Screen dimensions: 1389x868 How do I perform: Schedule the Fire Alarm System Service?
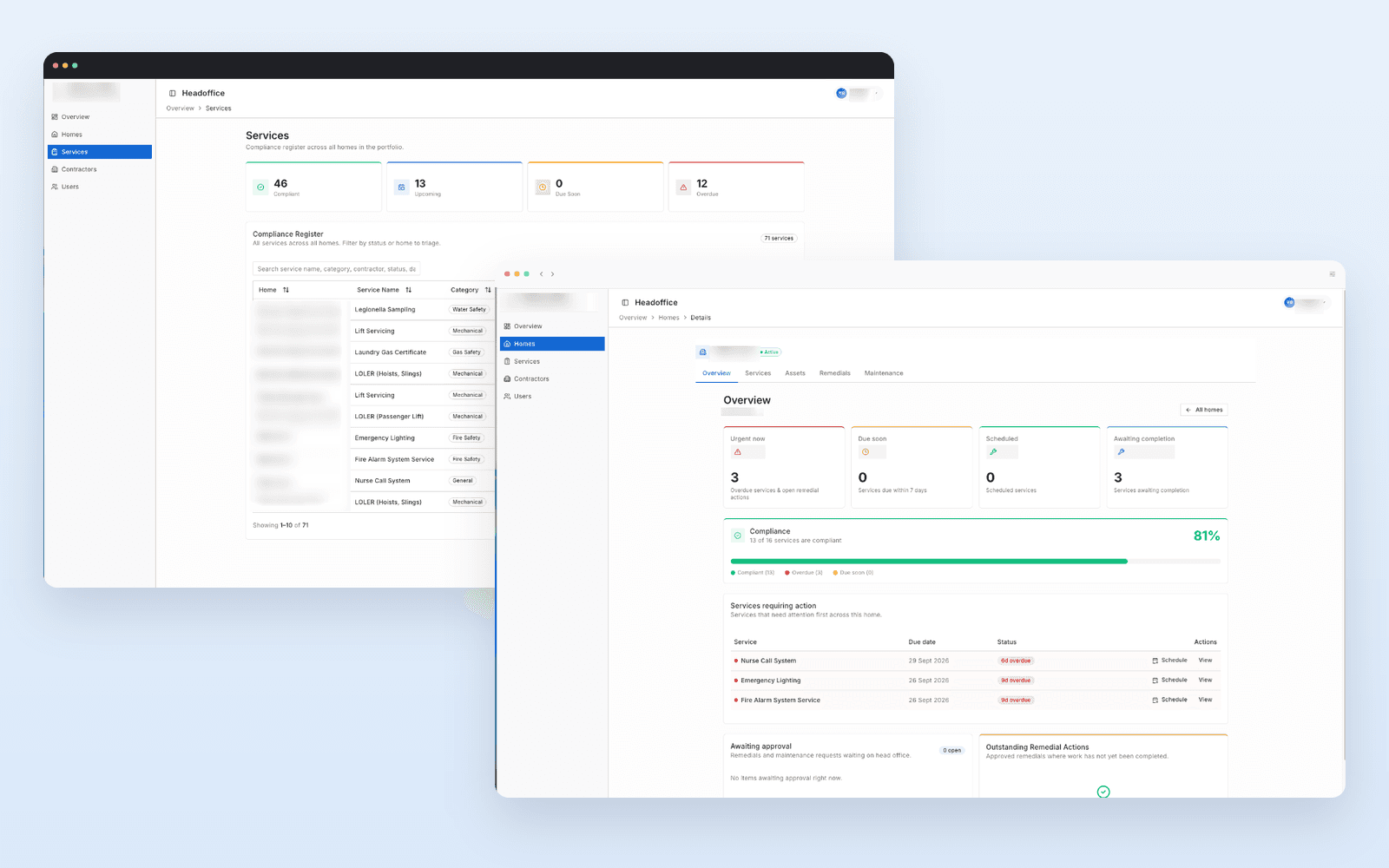coord(1169,700)
